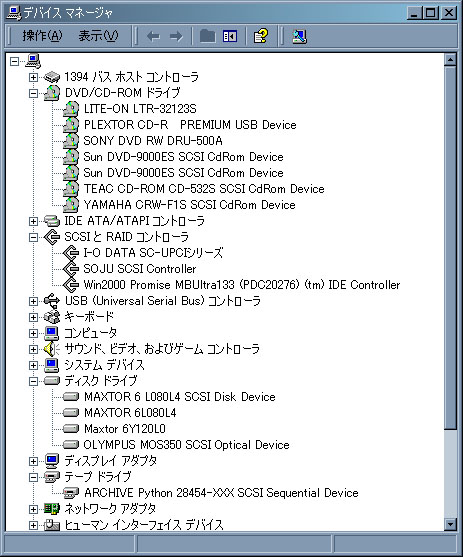Toggle the console tree pane toolbar icon
The height and width of the screenshot is (557, 463).
coord(230,36)
